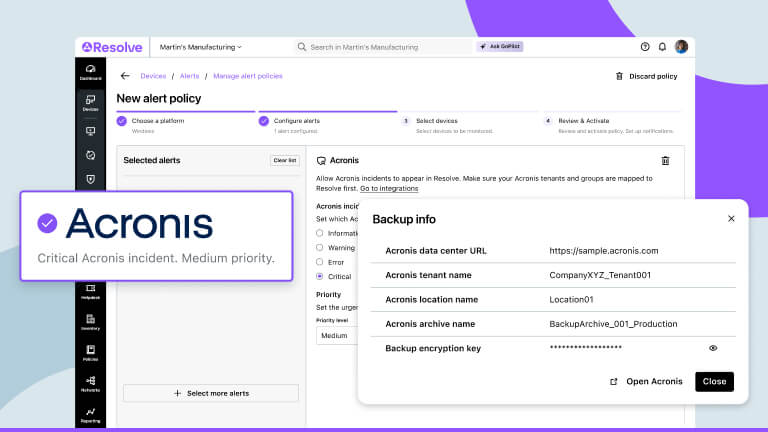This screenshot has height=432, width=768.
Task: Click the circular clock sidebar icon
Action: [91, 155]
